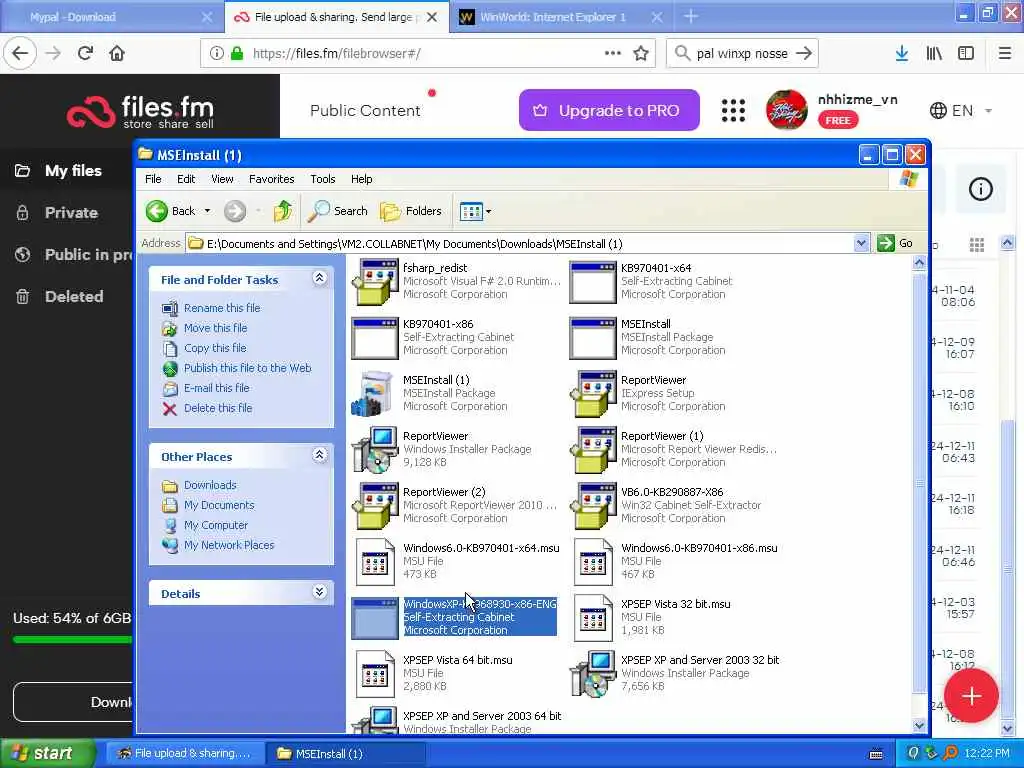This screenshot has height=768, width=1024.
Task: Select XPSEP Vista 32 bit.msu icon
Action: [593, 618]
